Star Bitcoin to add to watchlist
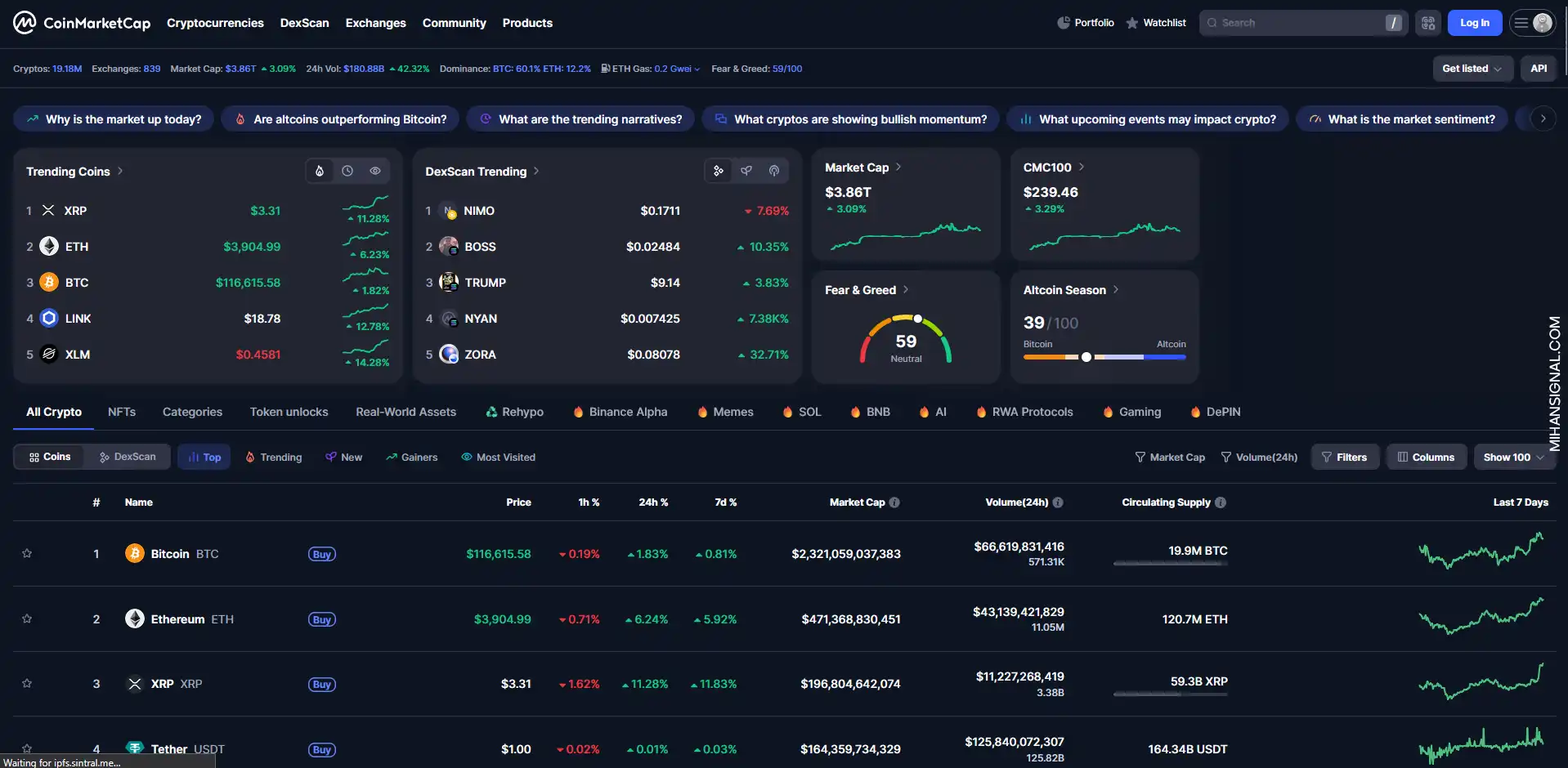1568x768 pixels. tap(27, 554)
